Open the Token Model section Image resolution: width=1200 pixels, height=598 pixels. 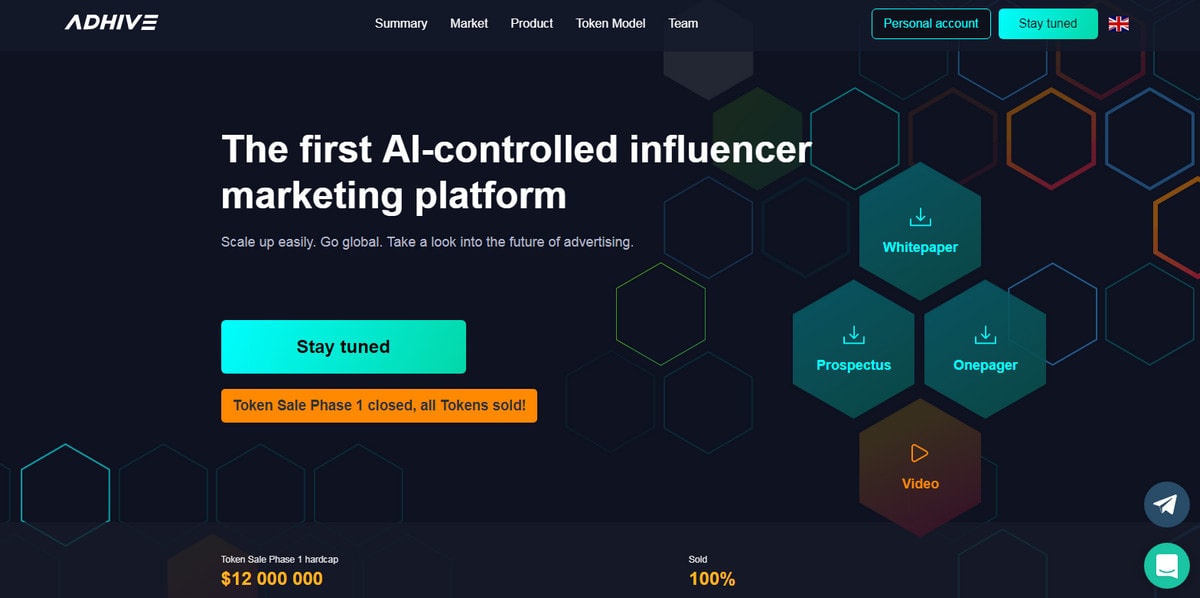click(x=611, y=23)
